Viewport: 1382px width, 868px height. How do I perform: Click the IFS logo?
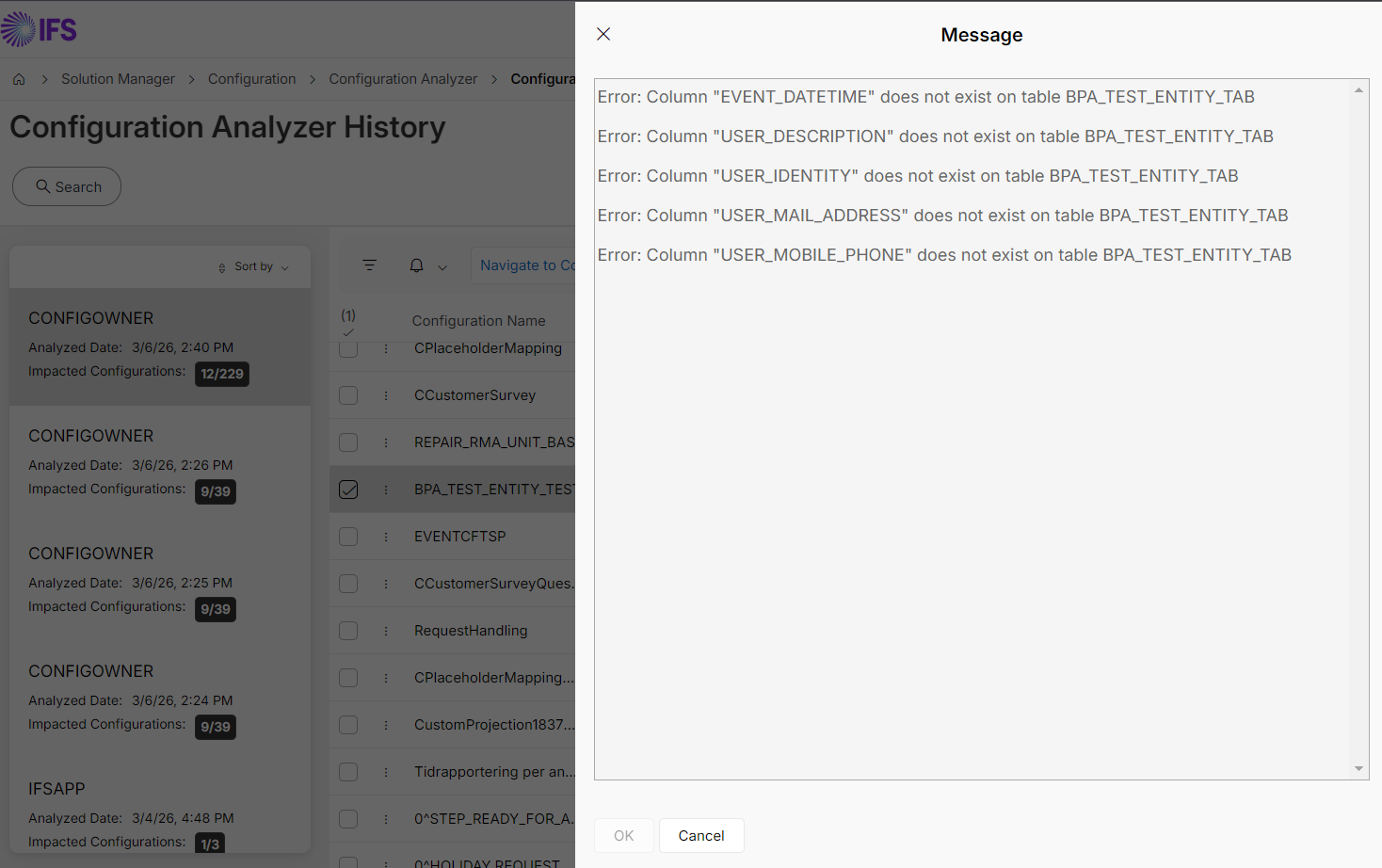click(x=39, y=30)
